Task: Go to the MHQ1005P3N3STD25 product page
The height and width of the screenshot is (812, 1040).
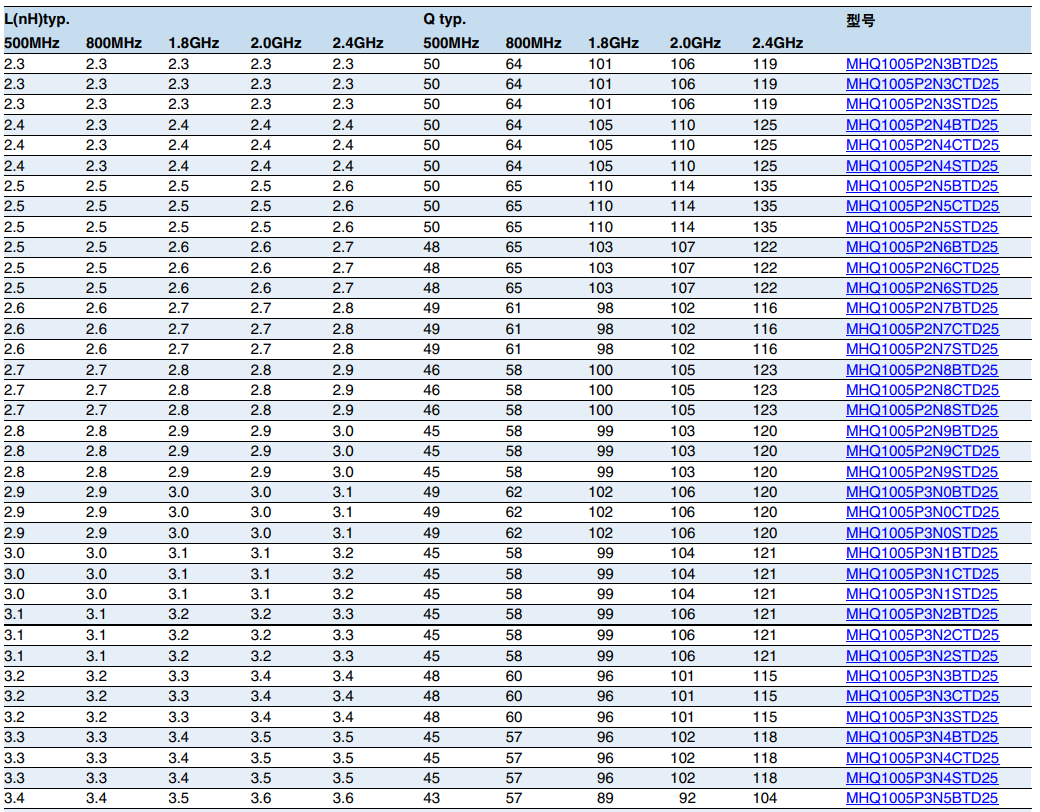Action: pos(922,718)
